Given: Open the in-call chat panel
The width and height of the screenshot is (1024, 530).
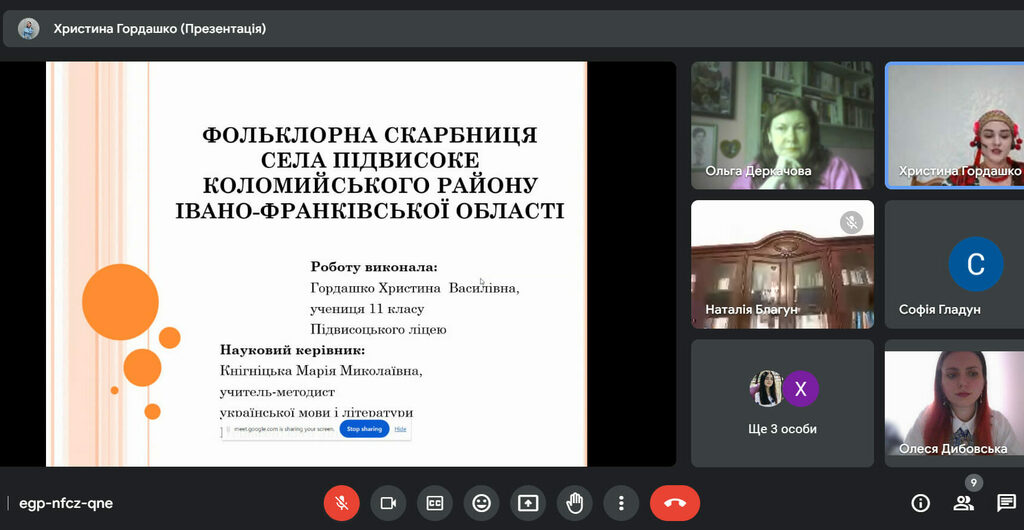Looking at the screenshot, I should (x=1006, y=503).
